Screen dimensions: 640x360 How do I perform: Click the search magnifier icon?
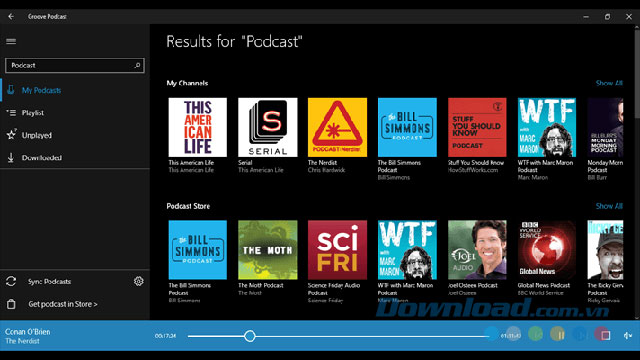[x=138, y=65]
